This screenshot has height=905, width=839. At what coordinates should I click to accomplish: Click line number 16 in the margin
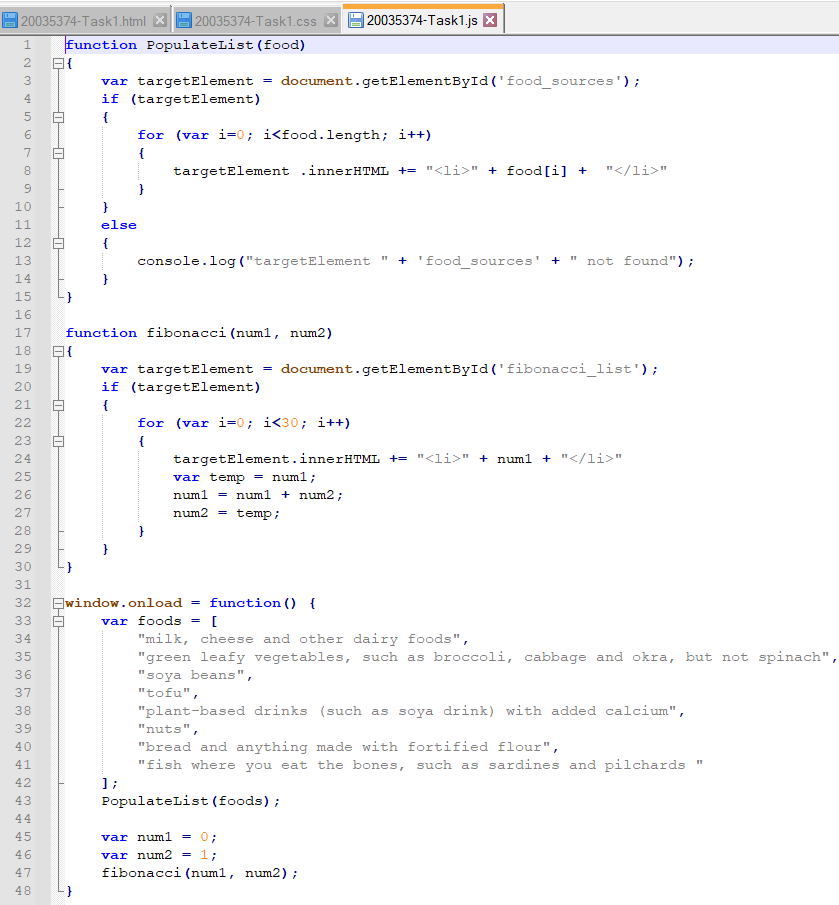point(23,315)
